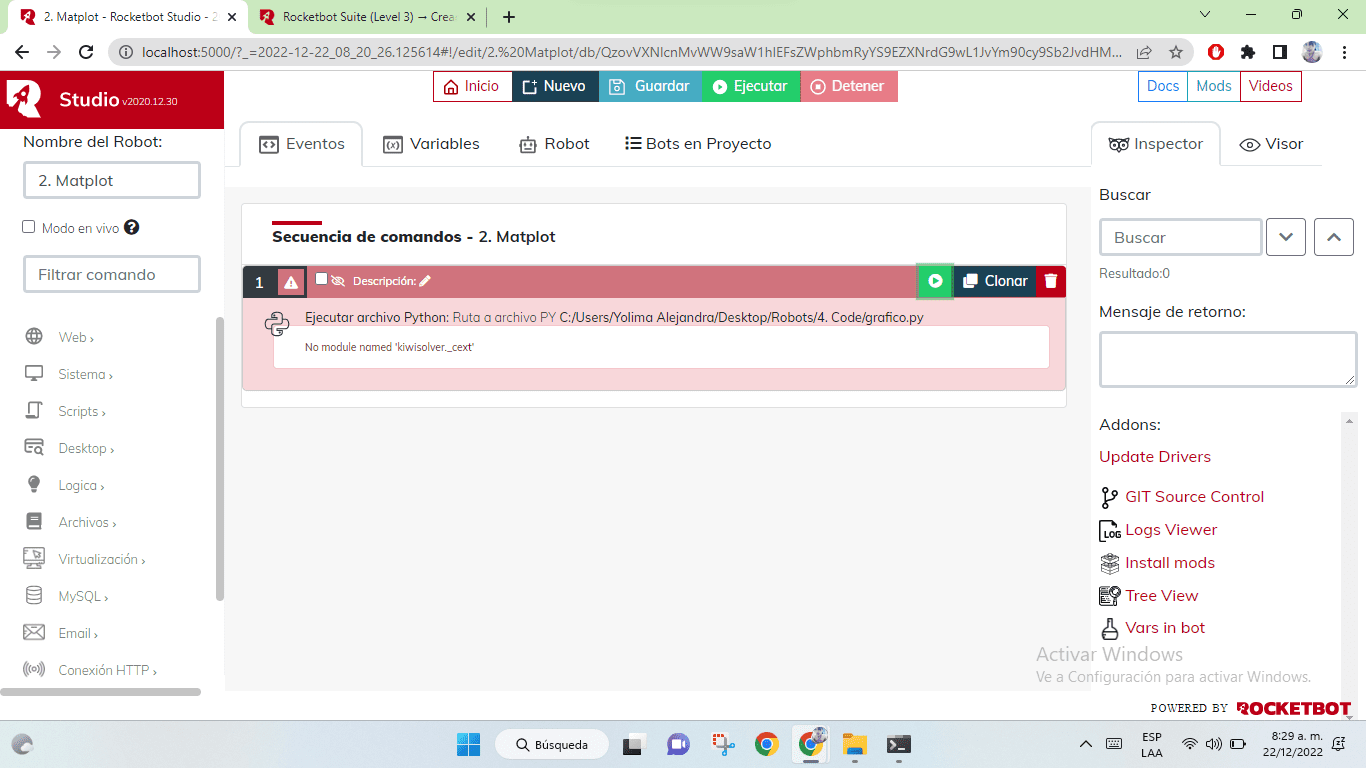Click the red warning icon on command 1
Viewport: 1366px width, 768px height.
tap(291, 282)
